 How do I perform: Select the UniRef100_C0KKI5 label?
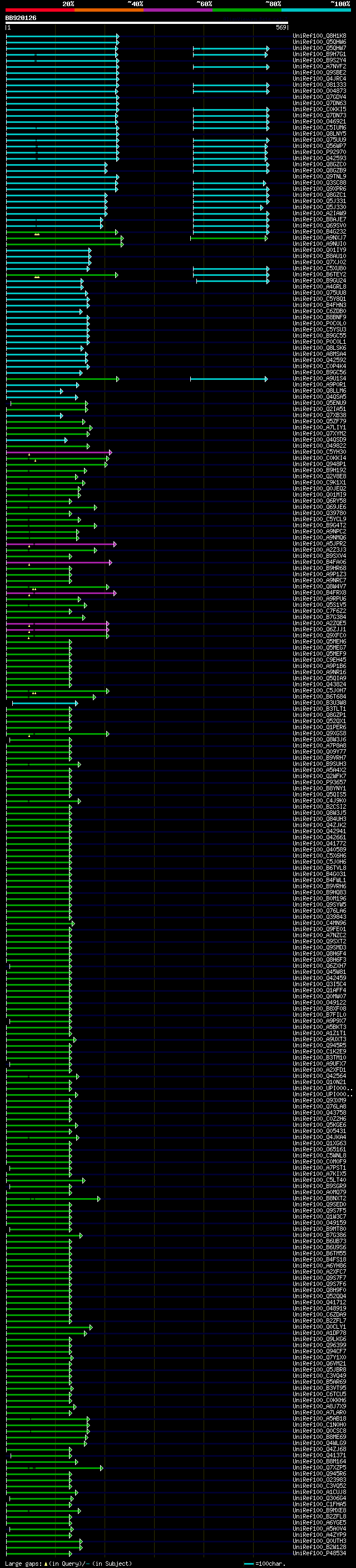(x=319, y=110)
